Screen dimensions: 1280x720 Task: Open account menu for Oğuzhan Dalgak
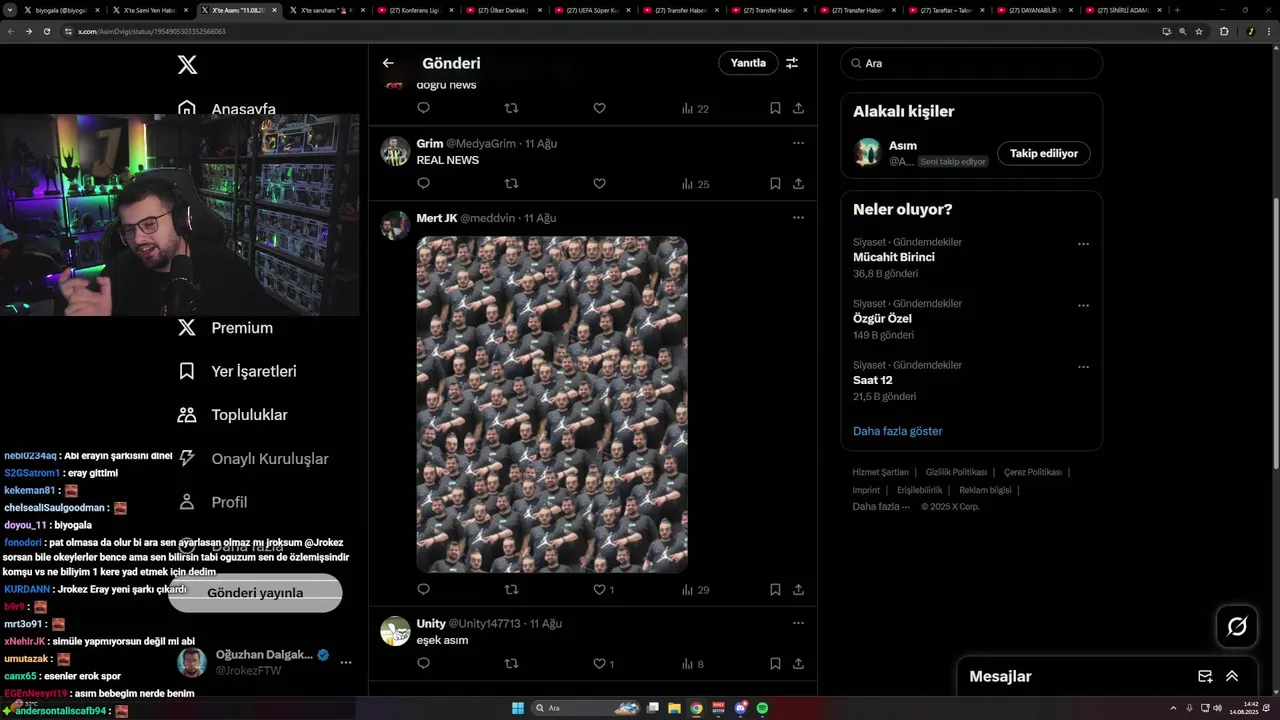click(346, 662)
